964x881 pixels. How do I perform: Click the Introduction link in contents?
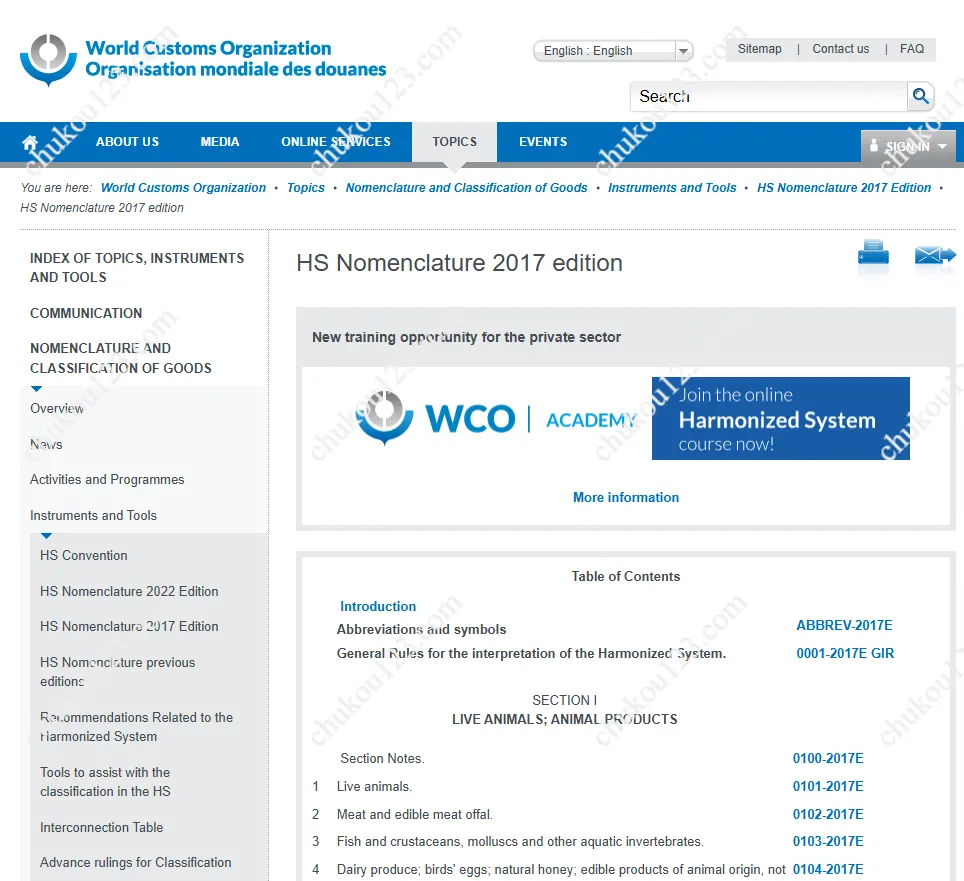pyautogui.click(x=378, y=606)
